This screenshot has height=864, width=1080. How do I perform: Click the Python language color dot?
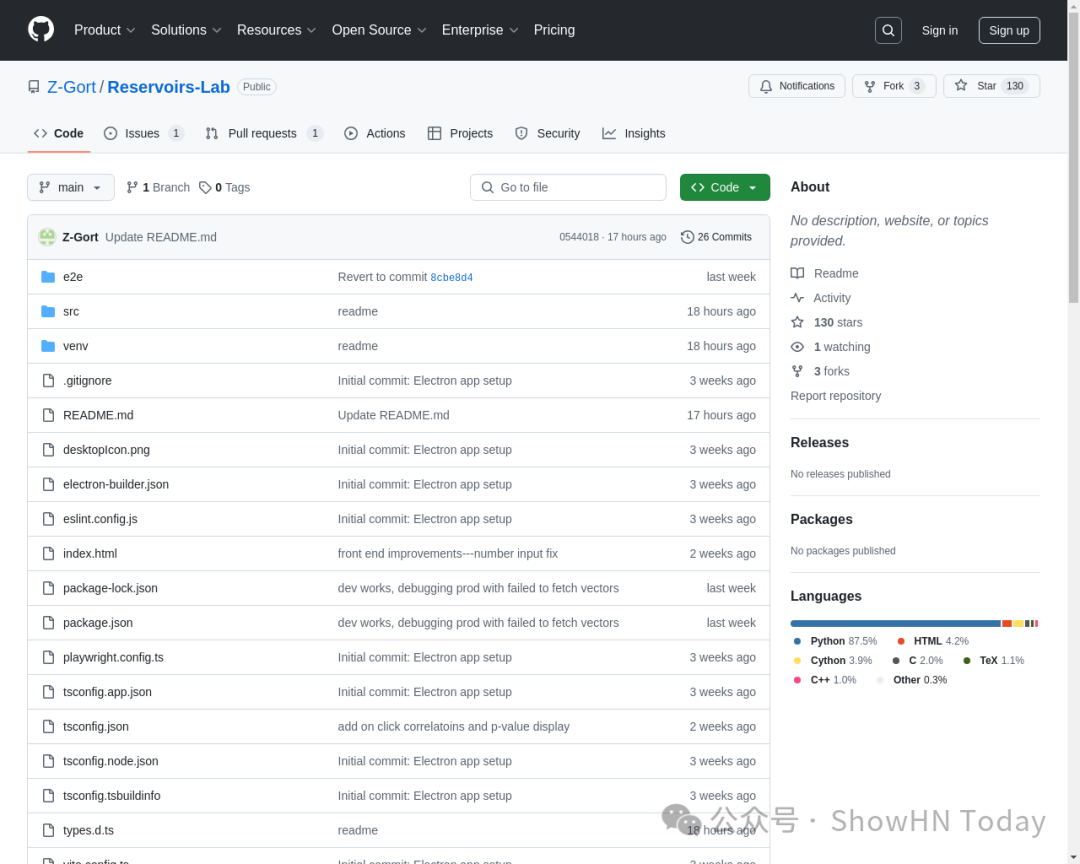(x=797, y=641)
